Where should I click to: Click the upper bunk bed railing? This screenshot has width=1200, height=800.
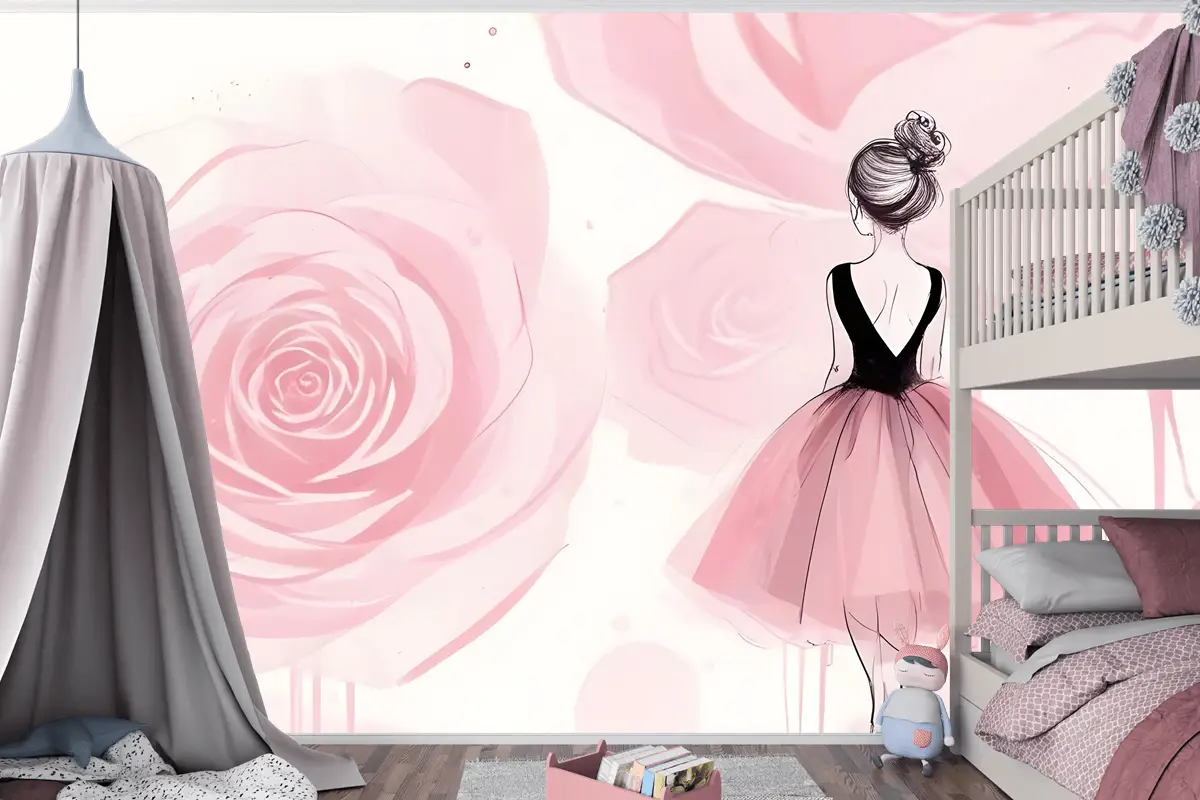1050,240
